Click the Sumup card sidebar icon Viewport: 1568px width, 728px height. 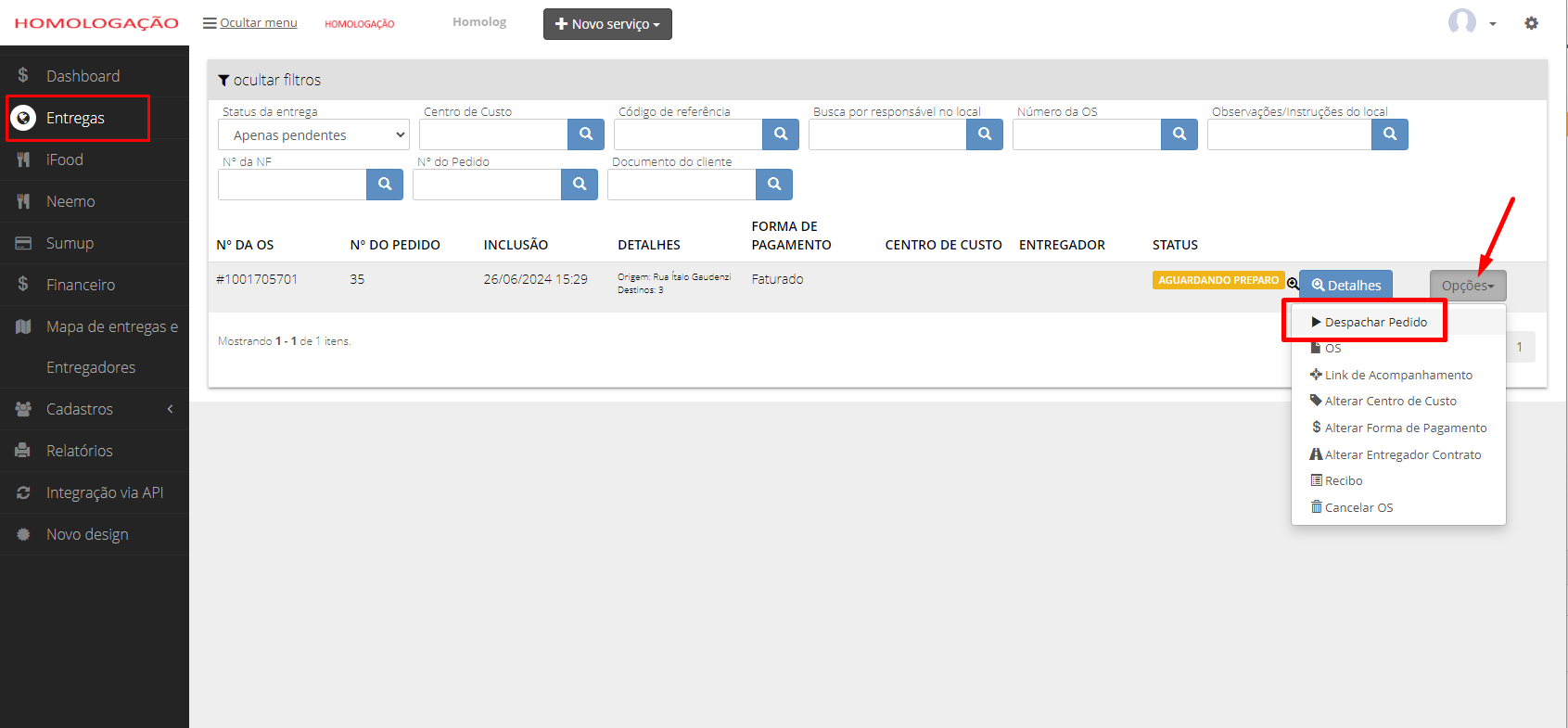tap(23, 243)
